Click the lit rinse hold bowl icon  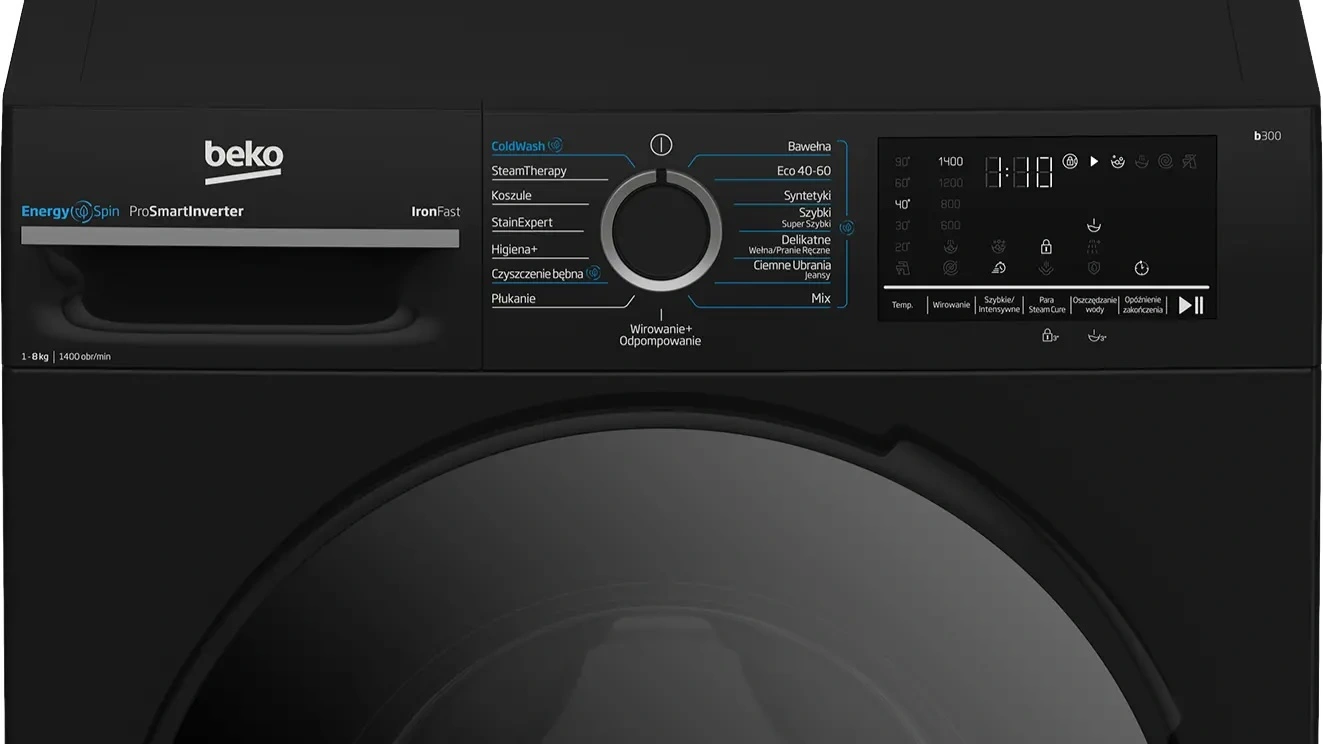tap(1094, 226)
